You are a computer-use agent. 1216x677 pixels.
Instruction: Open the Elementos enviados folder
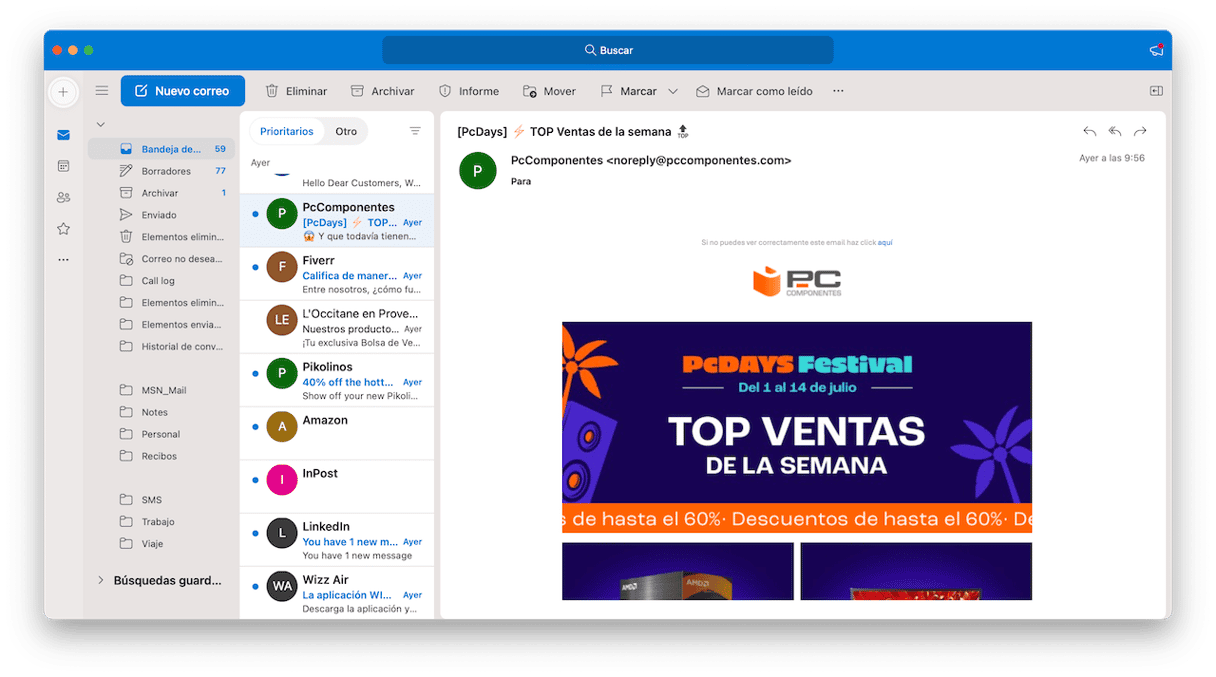(161, 325)
